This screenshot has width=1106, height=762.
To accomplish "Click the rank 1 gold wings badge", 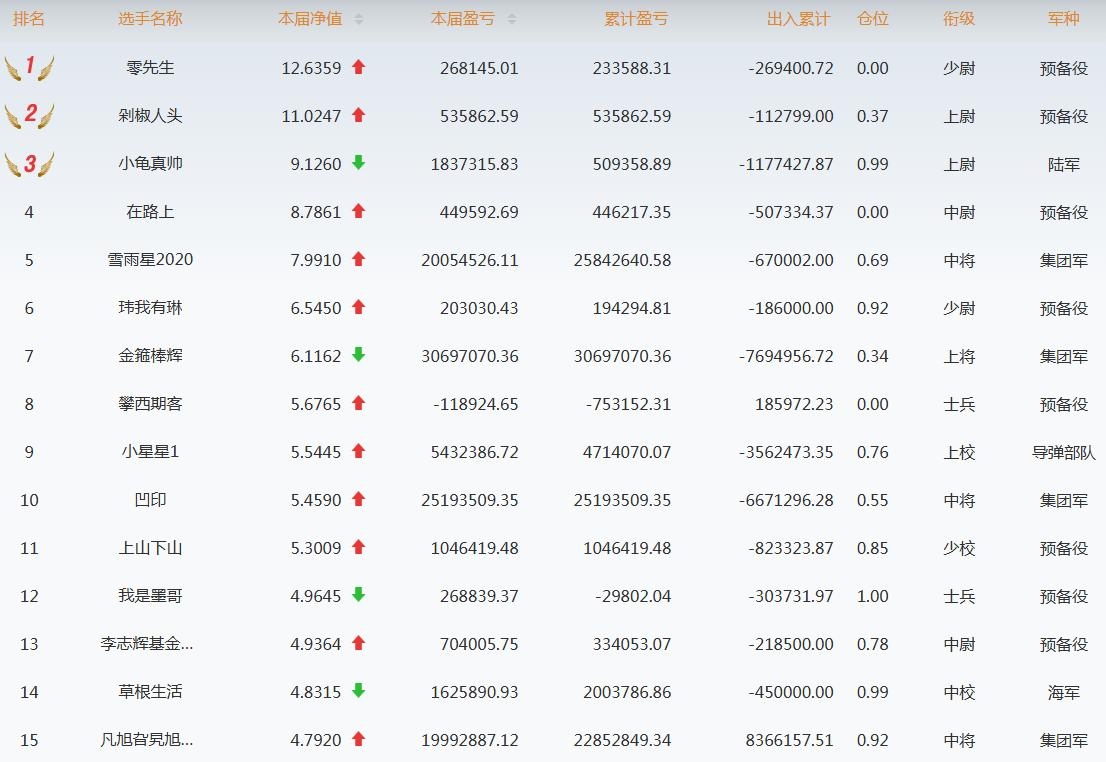I will (x=29, y=68).
